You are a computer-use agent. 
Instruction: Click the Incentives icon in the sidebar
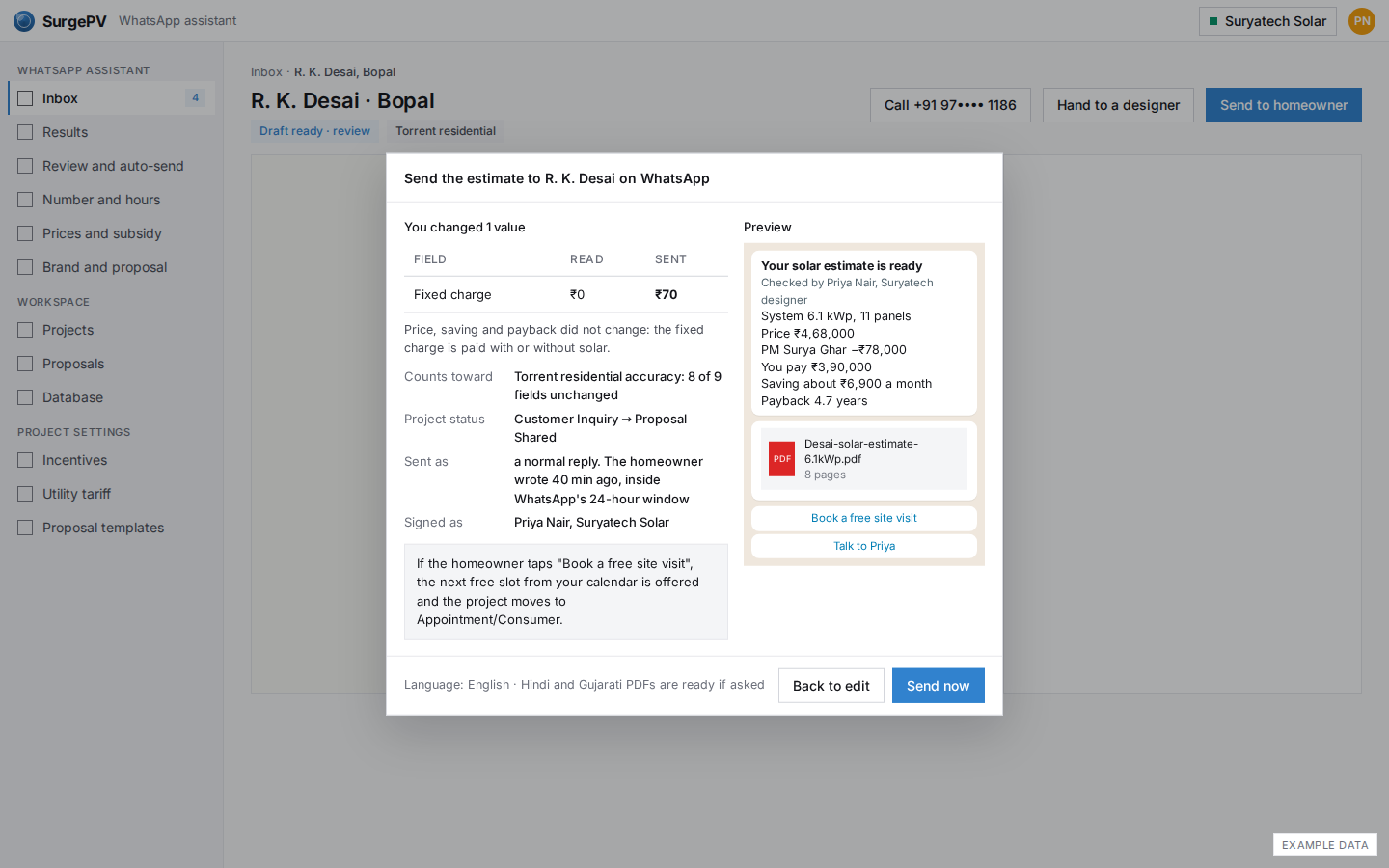pyautogui.click(x=25, y=460)
